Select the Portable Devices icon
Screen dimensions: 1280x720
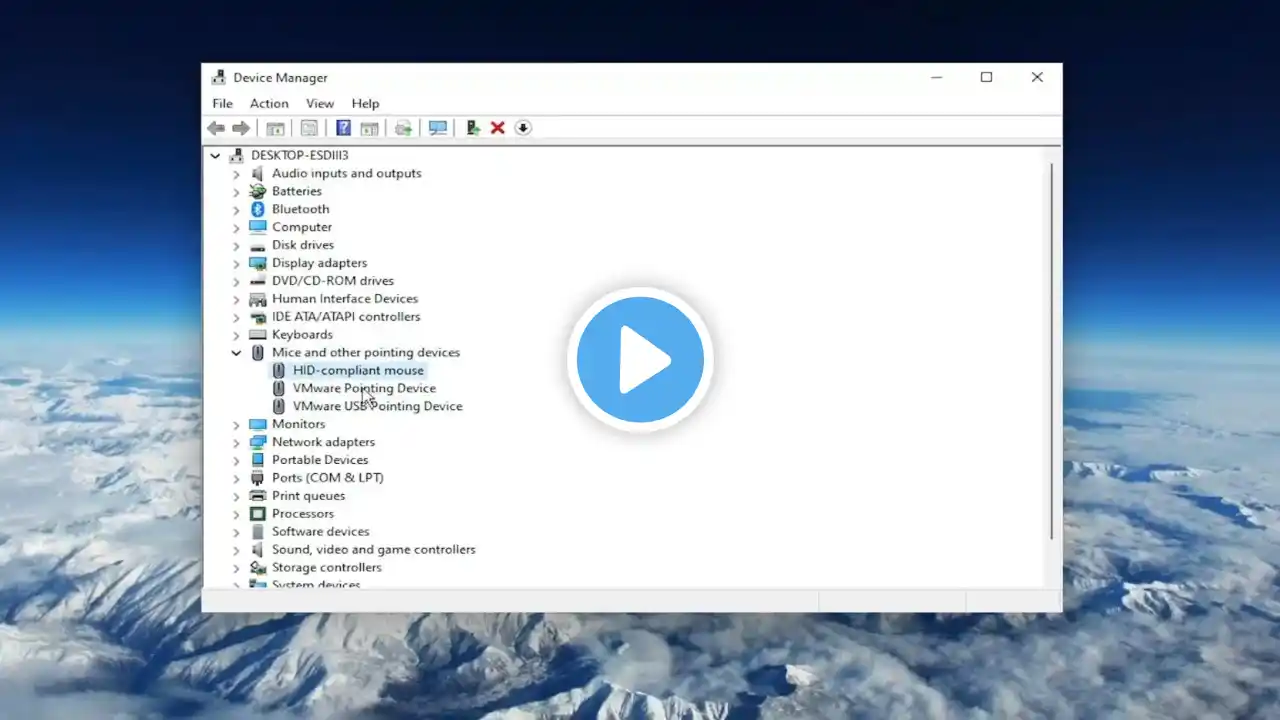tap(258, 460)
